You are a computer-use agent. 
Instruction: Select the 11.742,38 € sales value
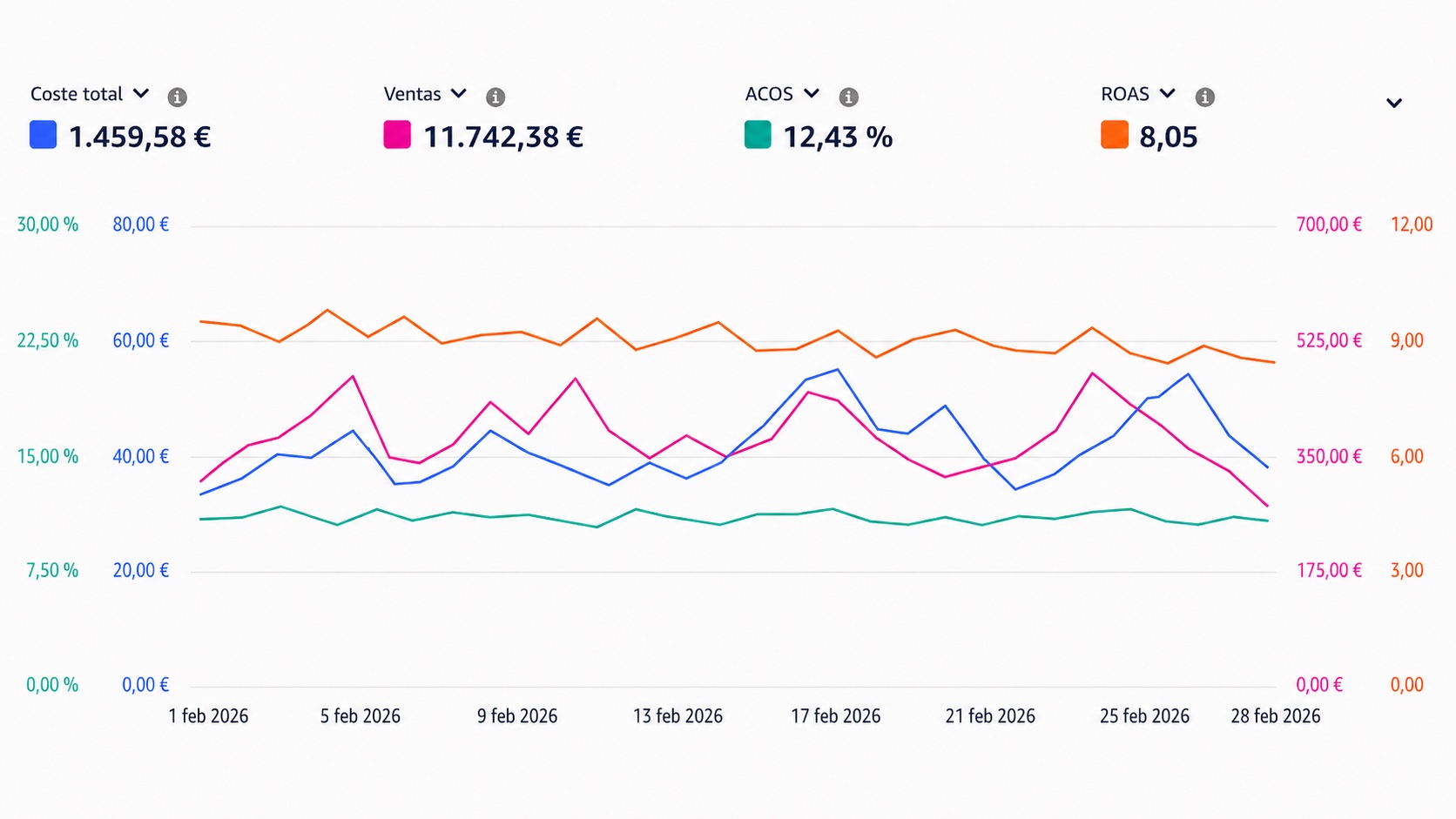point(503,137)
